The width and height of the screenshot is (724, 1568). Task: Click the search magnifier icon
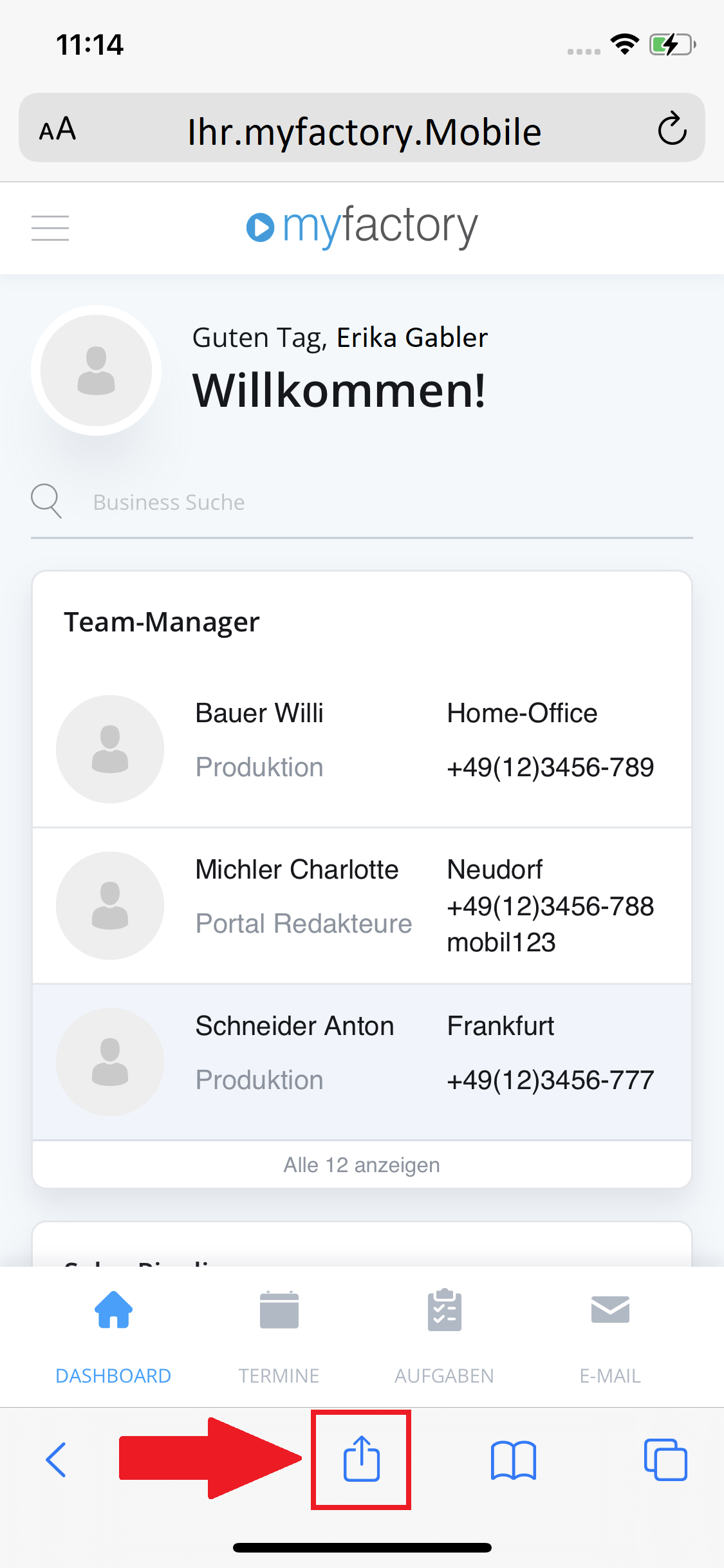click(46, 501)
